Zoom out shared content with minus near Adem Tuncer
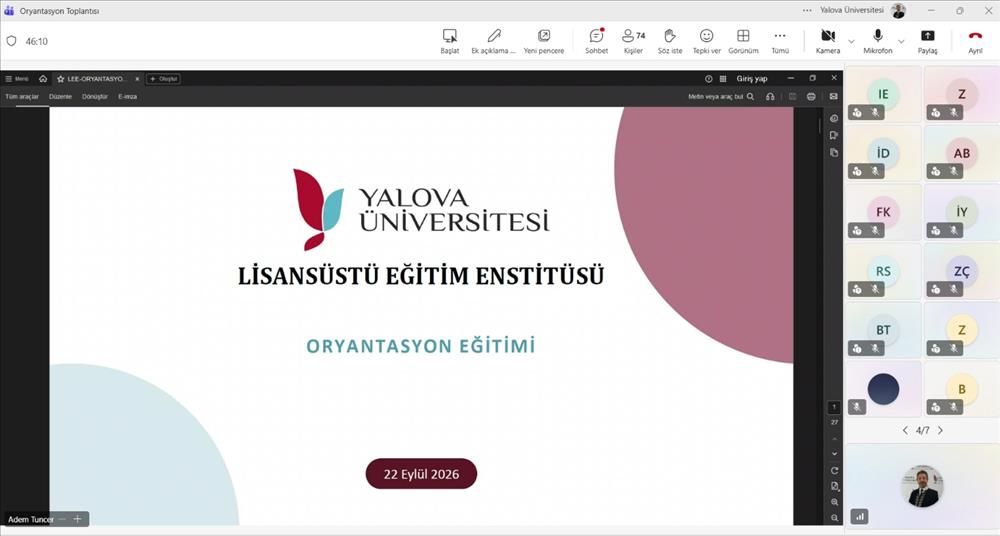1000x536 pixels. pyautogui.click(x=62, y=519)
